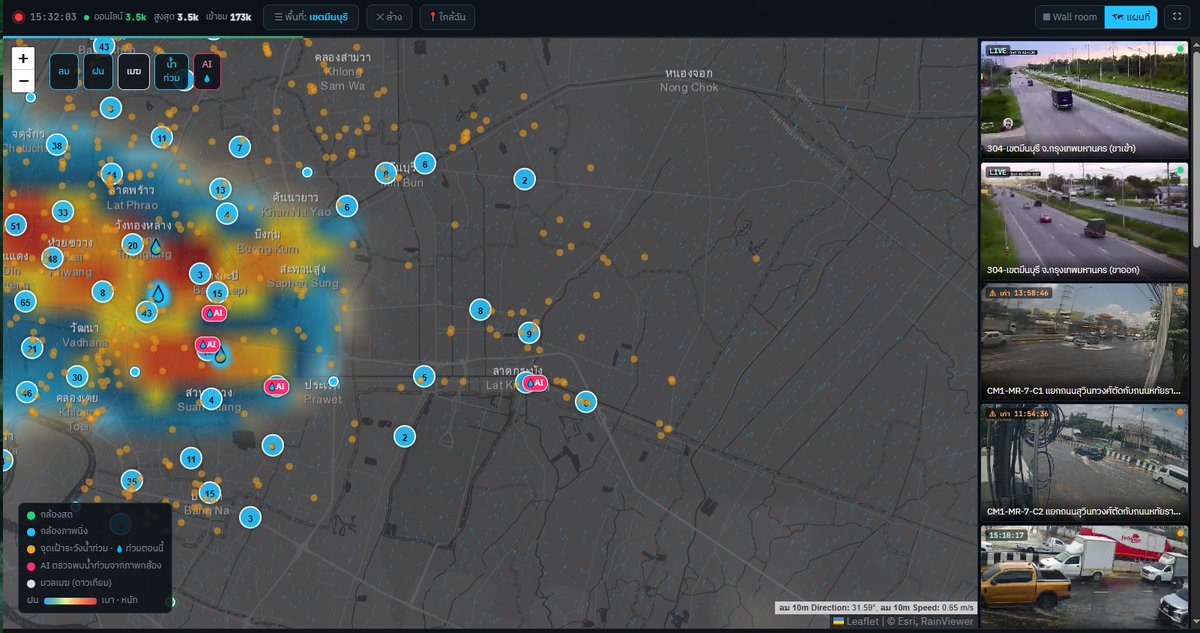
Task: Toggle the cloud (เมฆ) map layer
Action: [132, 71]
